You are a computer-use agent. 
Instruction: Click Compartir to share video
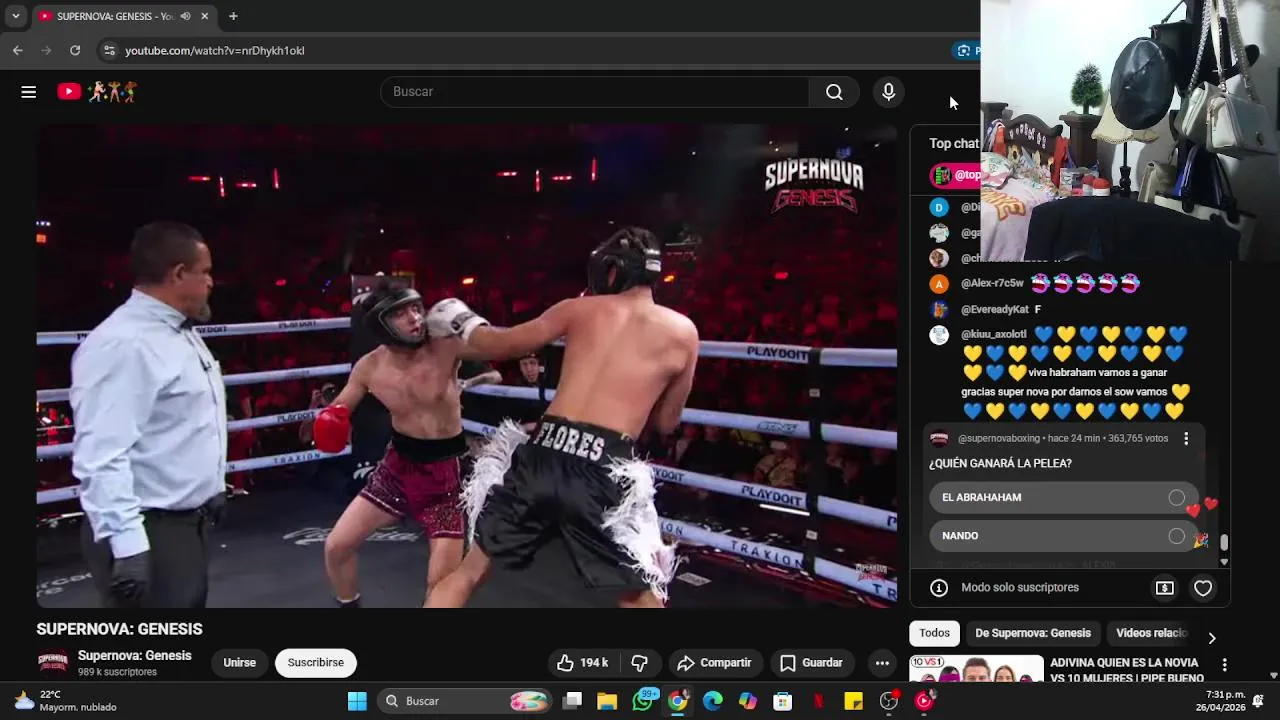coord(714,663)
